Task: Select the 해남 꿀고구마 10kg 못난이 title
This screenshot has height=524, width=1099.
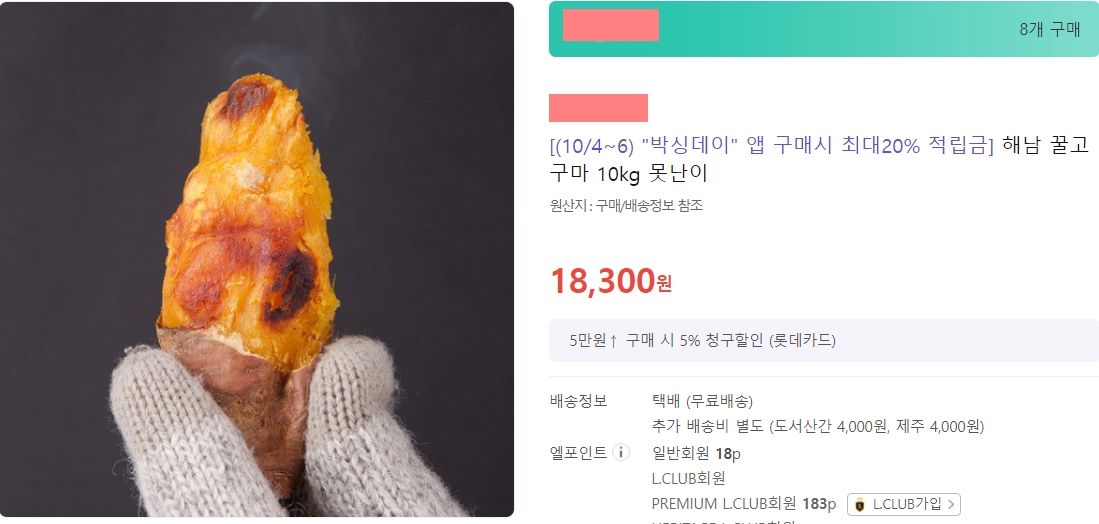Action: (819, 160)
